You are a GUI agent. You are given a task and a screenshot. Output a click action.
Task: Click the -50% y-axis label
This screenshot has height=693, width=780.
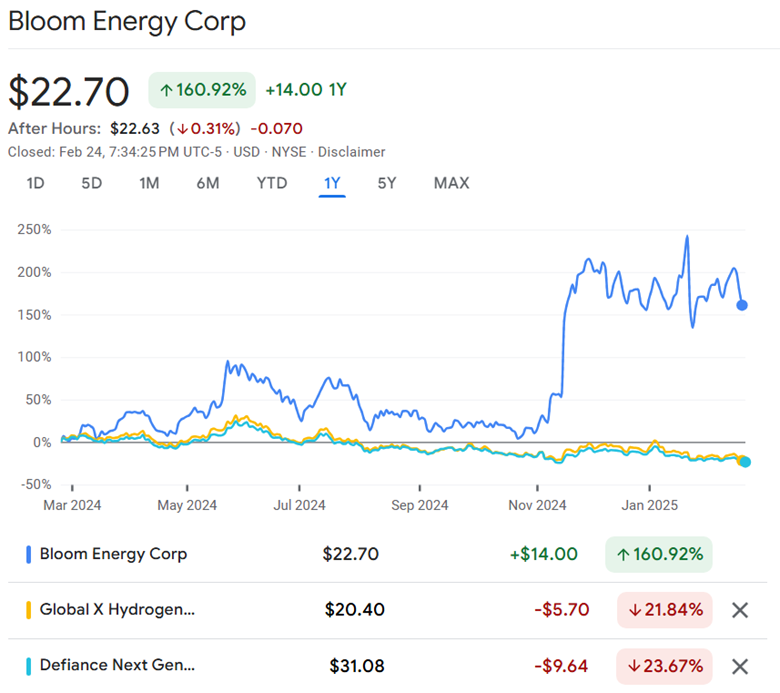pos(36,484)
